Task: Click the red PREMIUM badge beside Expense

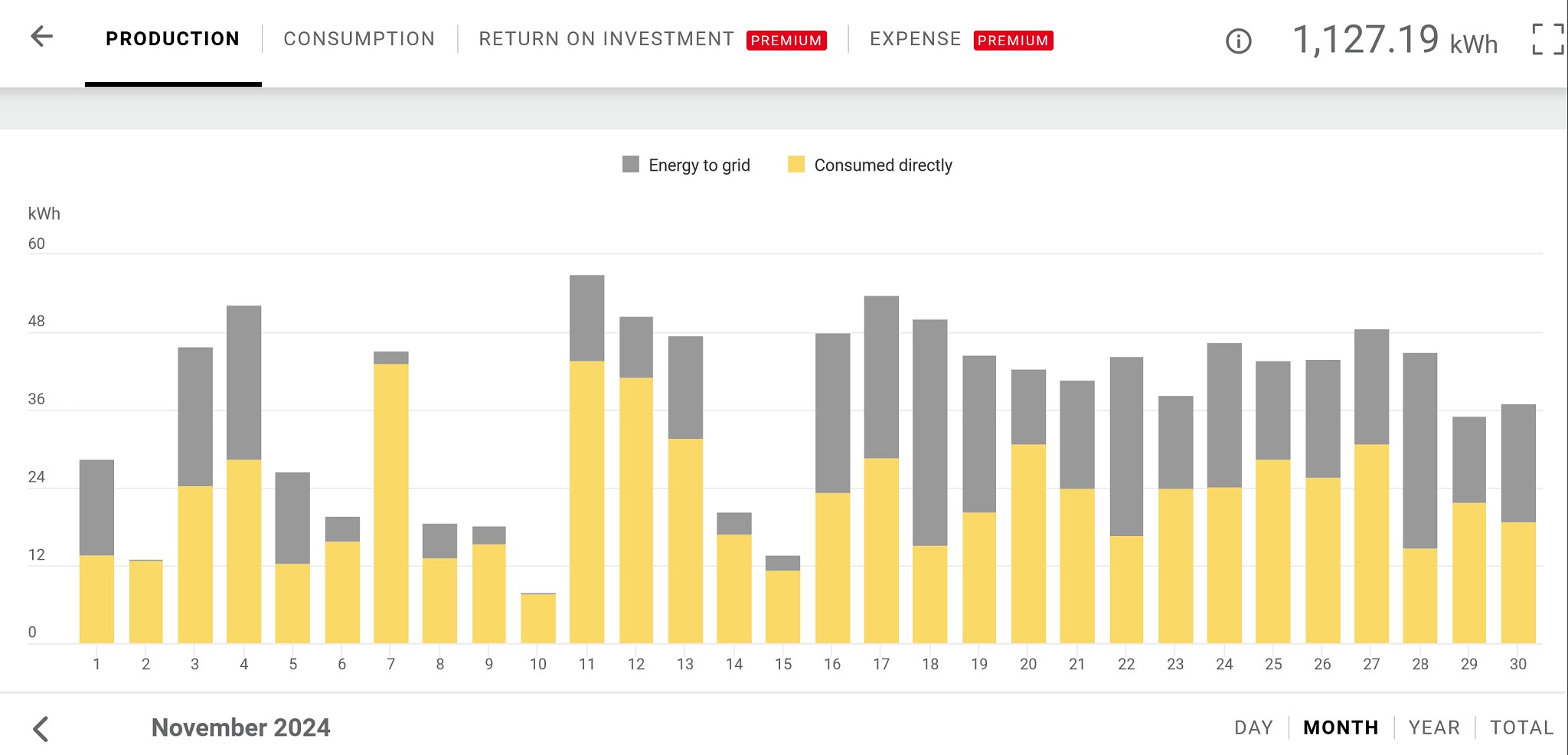Action: point(1013,41)
